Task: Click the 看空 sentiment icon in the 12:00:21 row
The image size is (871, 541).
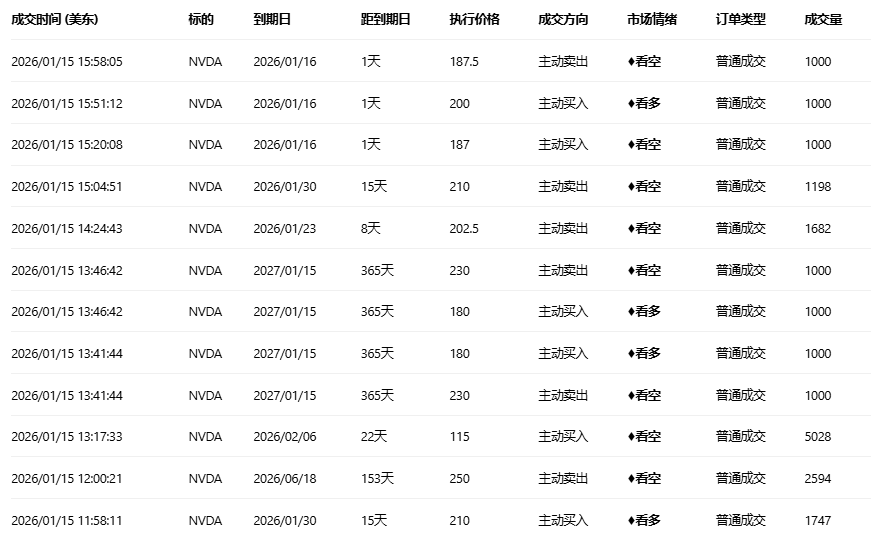Action: 631,479
